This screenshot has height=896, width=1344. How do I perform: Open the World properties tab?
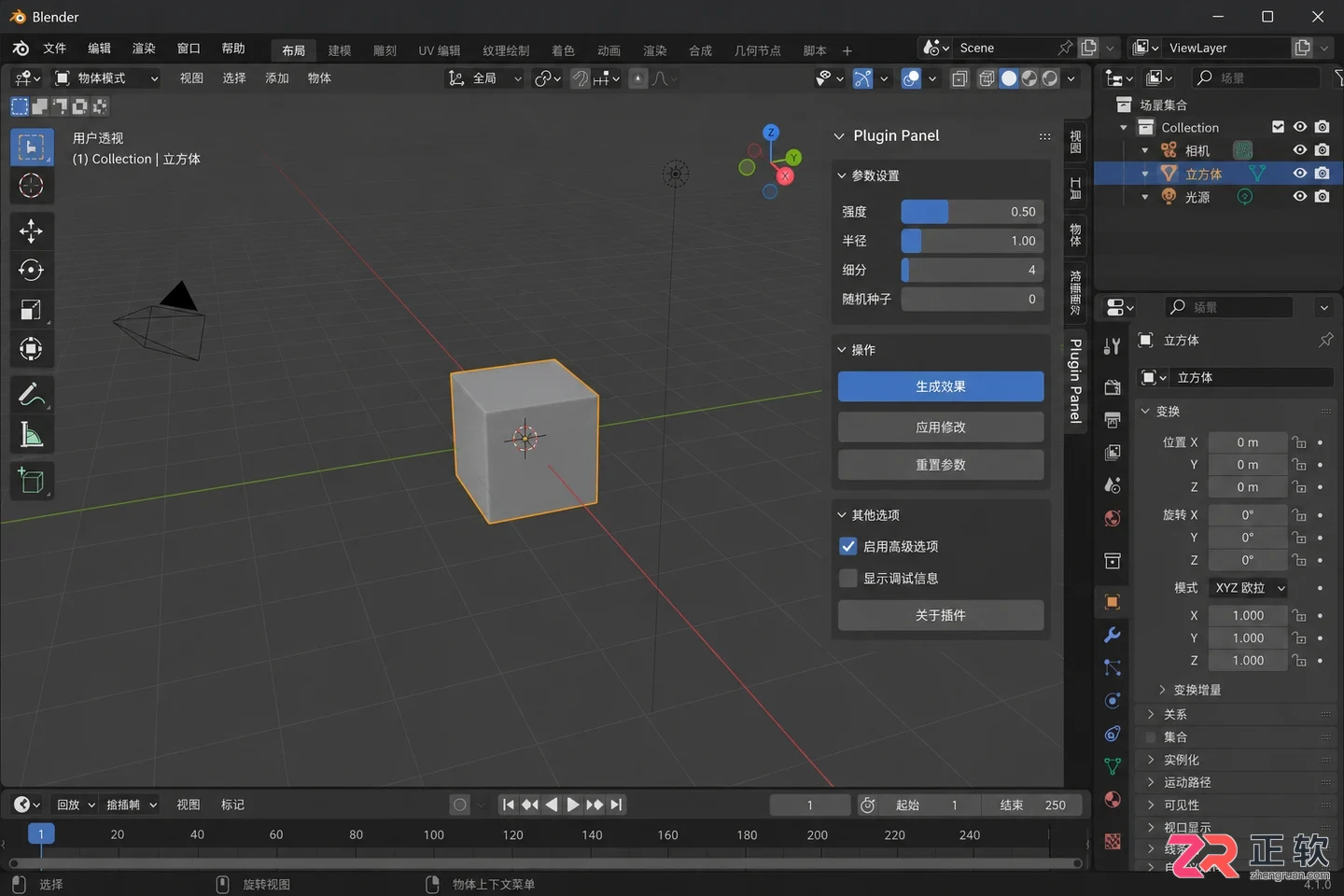[1112, 518]
